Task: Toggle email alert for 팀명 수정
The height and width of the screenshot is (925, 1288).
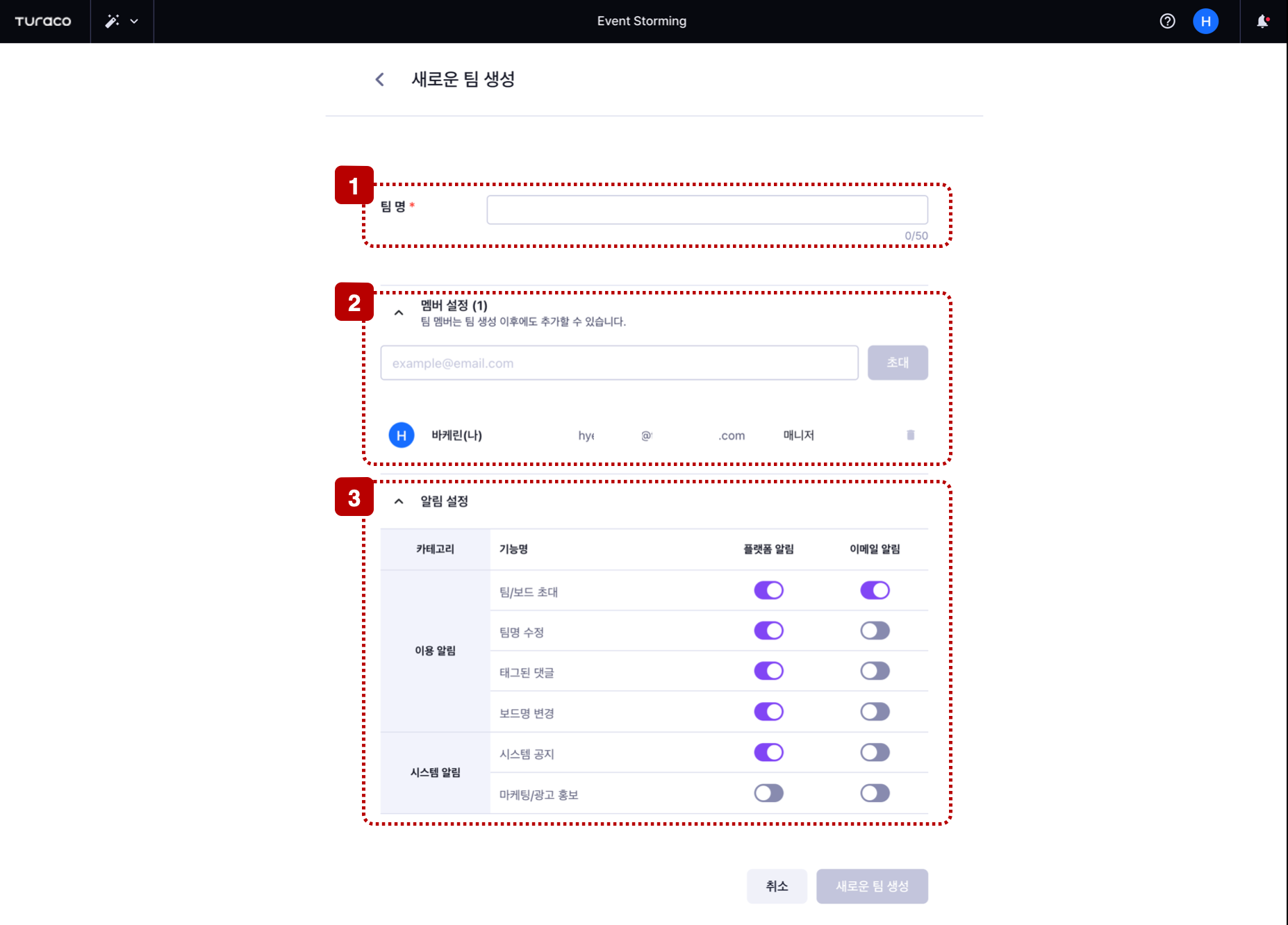Action: click(875, 631)
